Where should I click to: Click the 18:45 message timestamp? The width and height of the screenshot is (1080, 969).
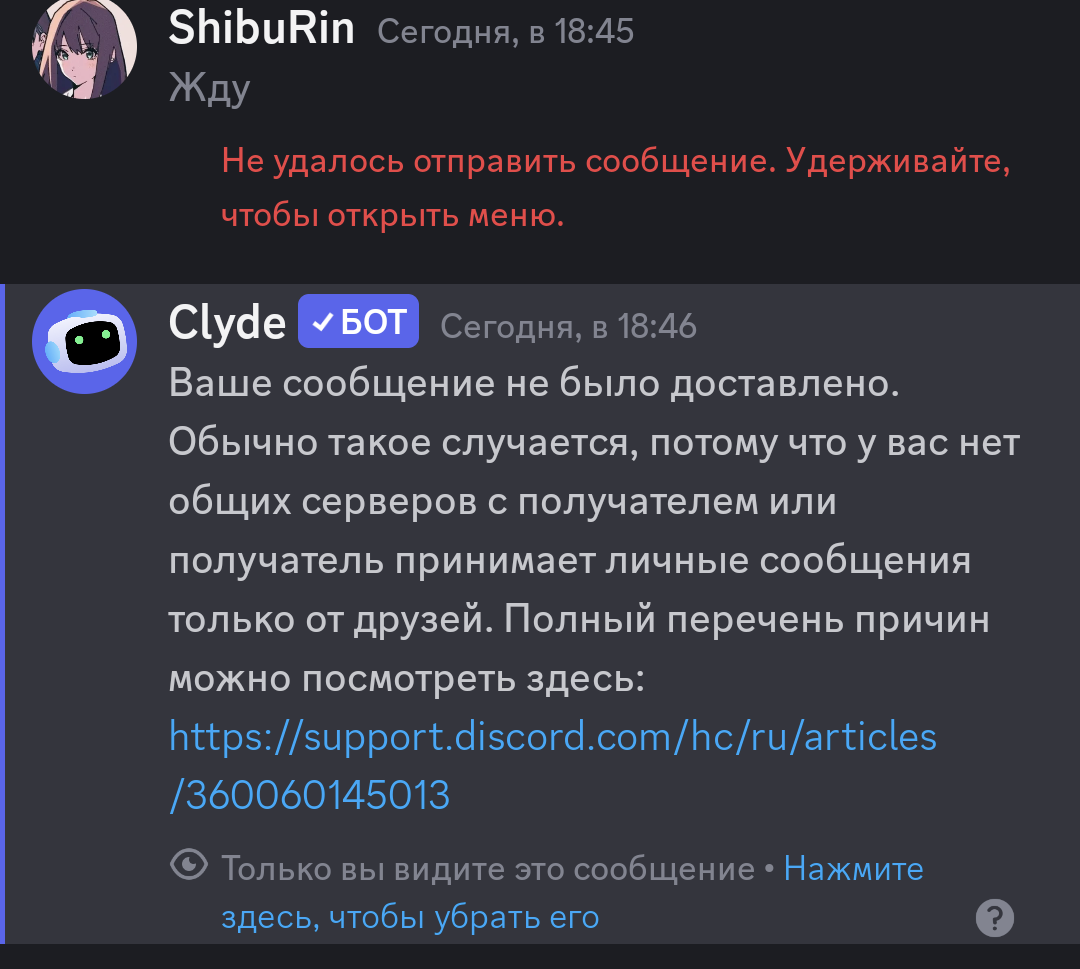[506, 32]
